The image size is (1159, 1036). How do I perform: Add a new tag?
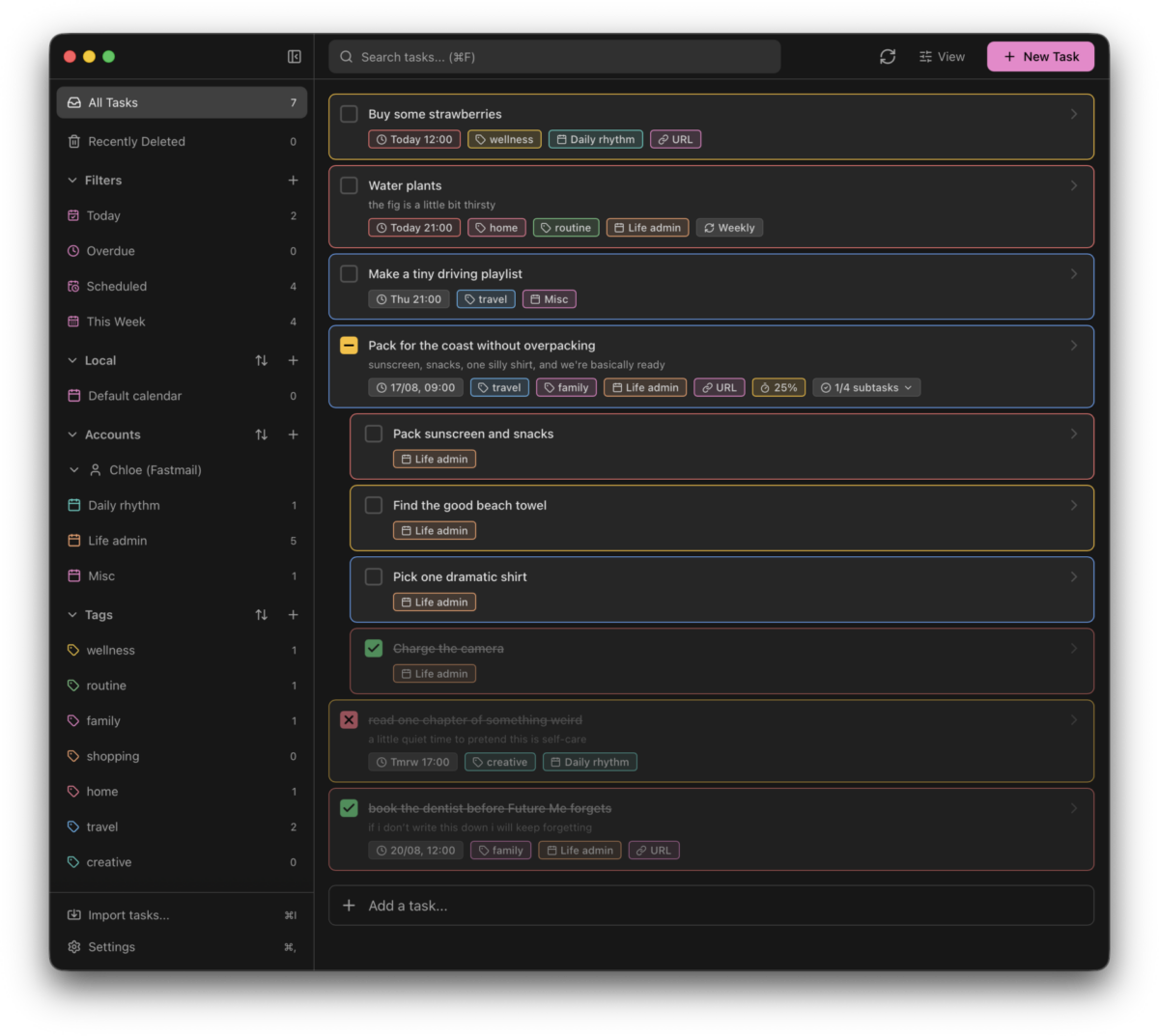294,615
